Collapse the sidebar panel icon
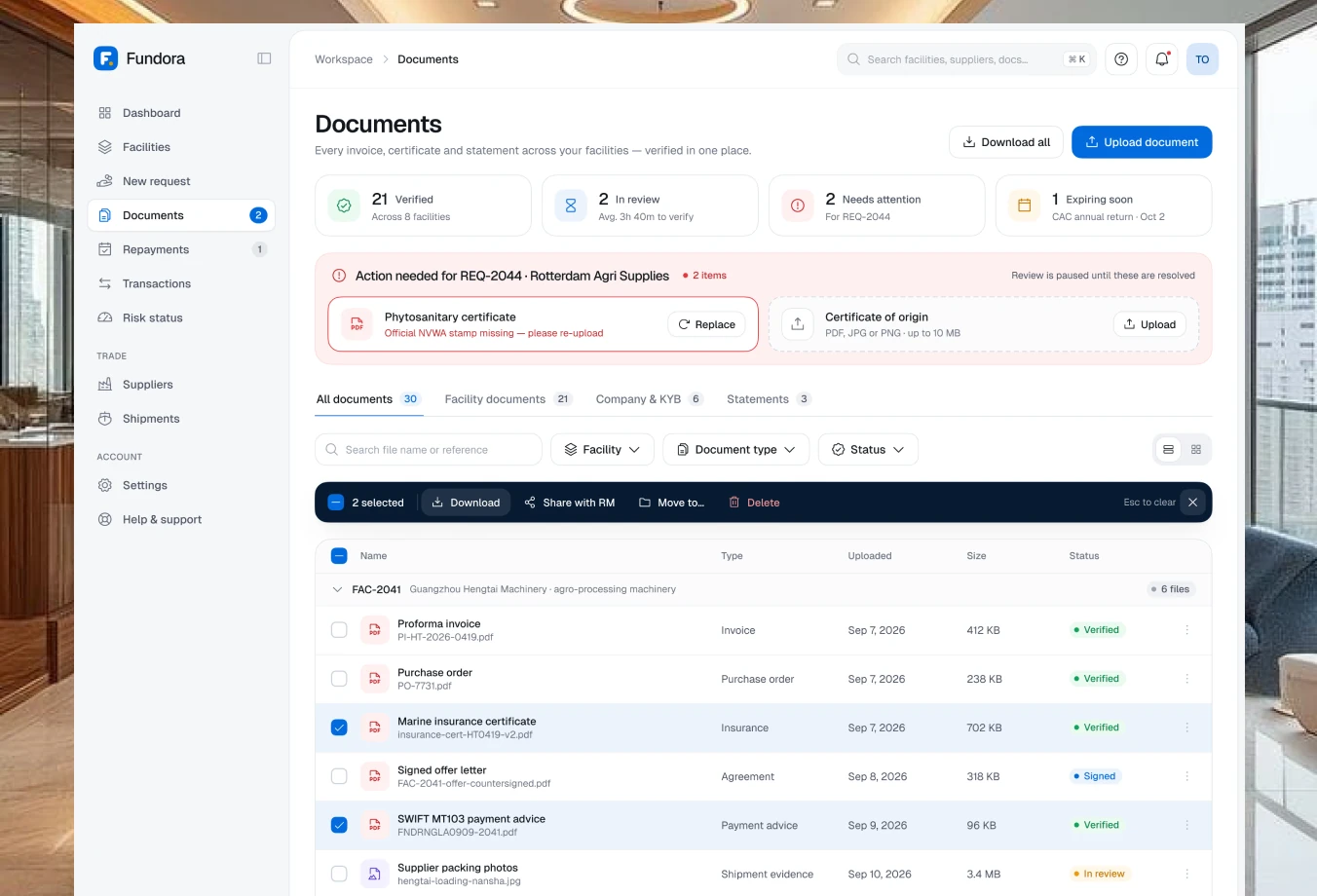The image size is (1317, 896). (264, 58)
